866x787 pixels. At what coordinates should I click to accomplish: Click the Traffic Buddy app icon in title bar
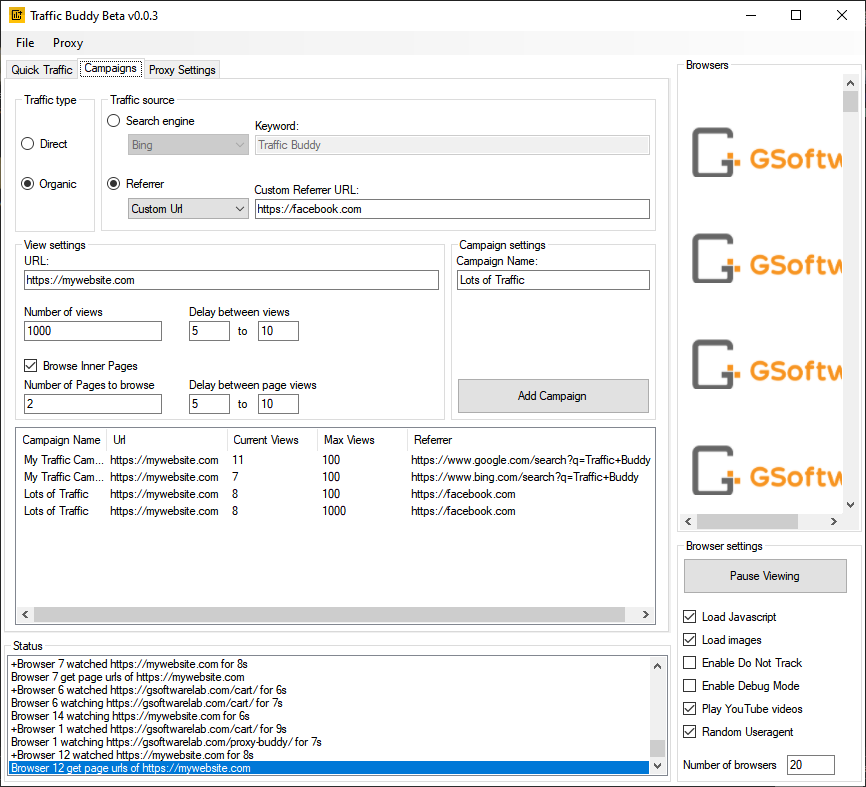(17, 16)
